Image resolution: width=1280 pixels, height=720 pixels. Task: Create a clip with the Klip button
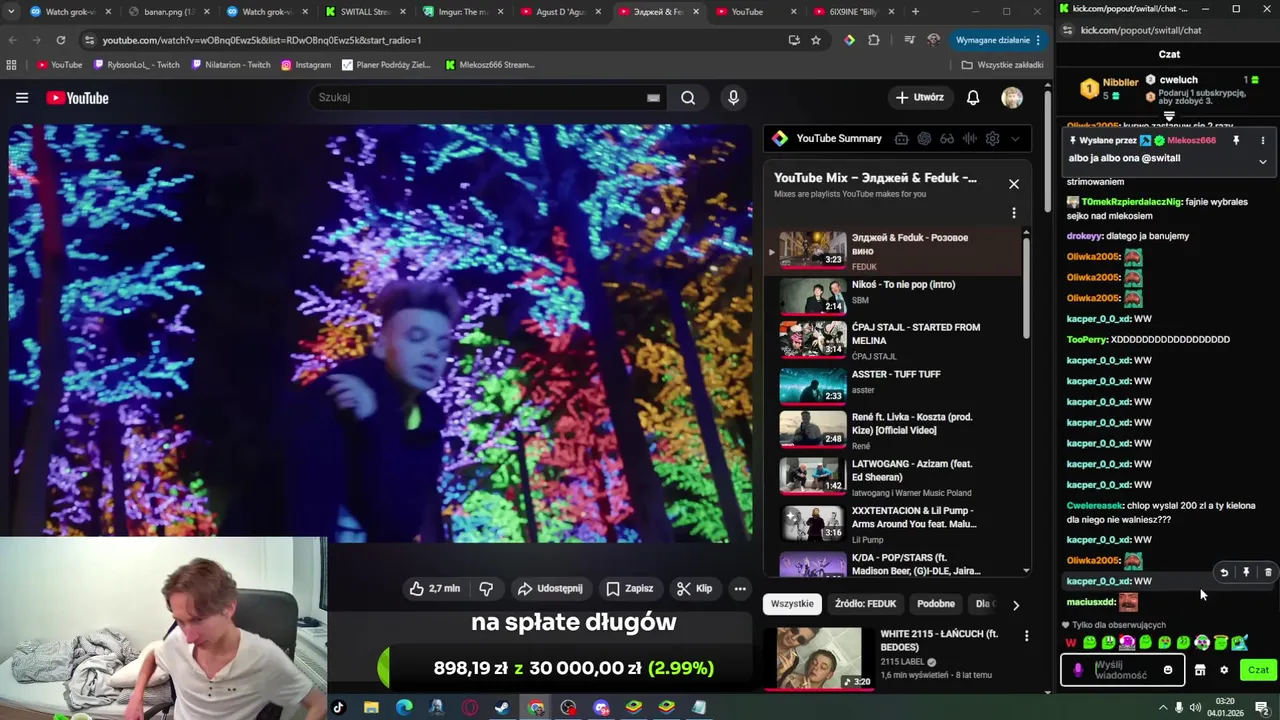click(694, 589)
